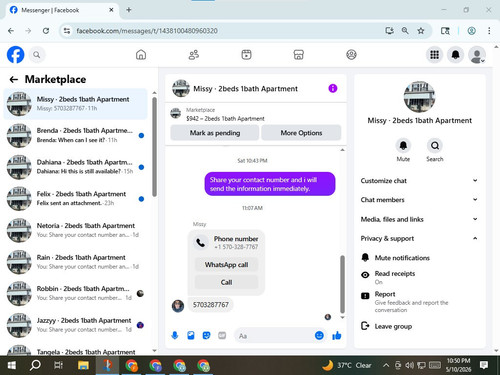The width and height of the screenshot is (500, 375).
Task: Open Felix conversation in chat list
Action: [75, 198]
